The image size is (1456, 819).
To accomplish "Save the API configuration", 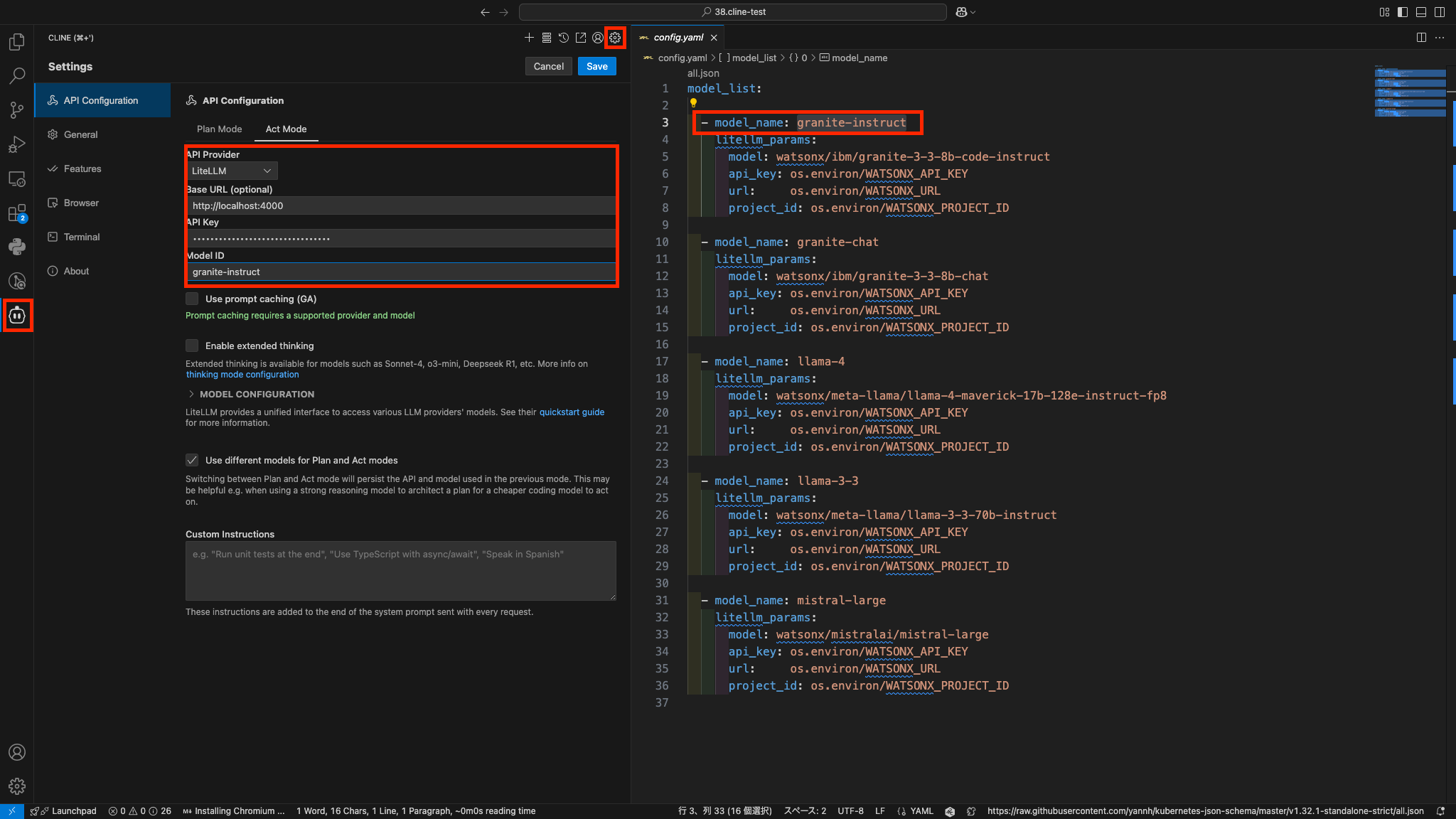I will [596, 65].
